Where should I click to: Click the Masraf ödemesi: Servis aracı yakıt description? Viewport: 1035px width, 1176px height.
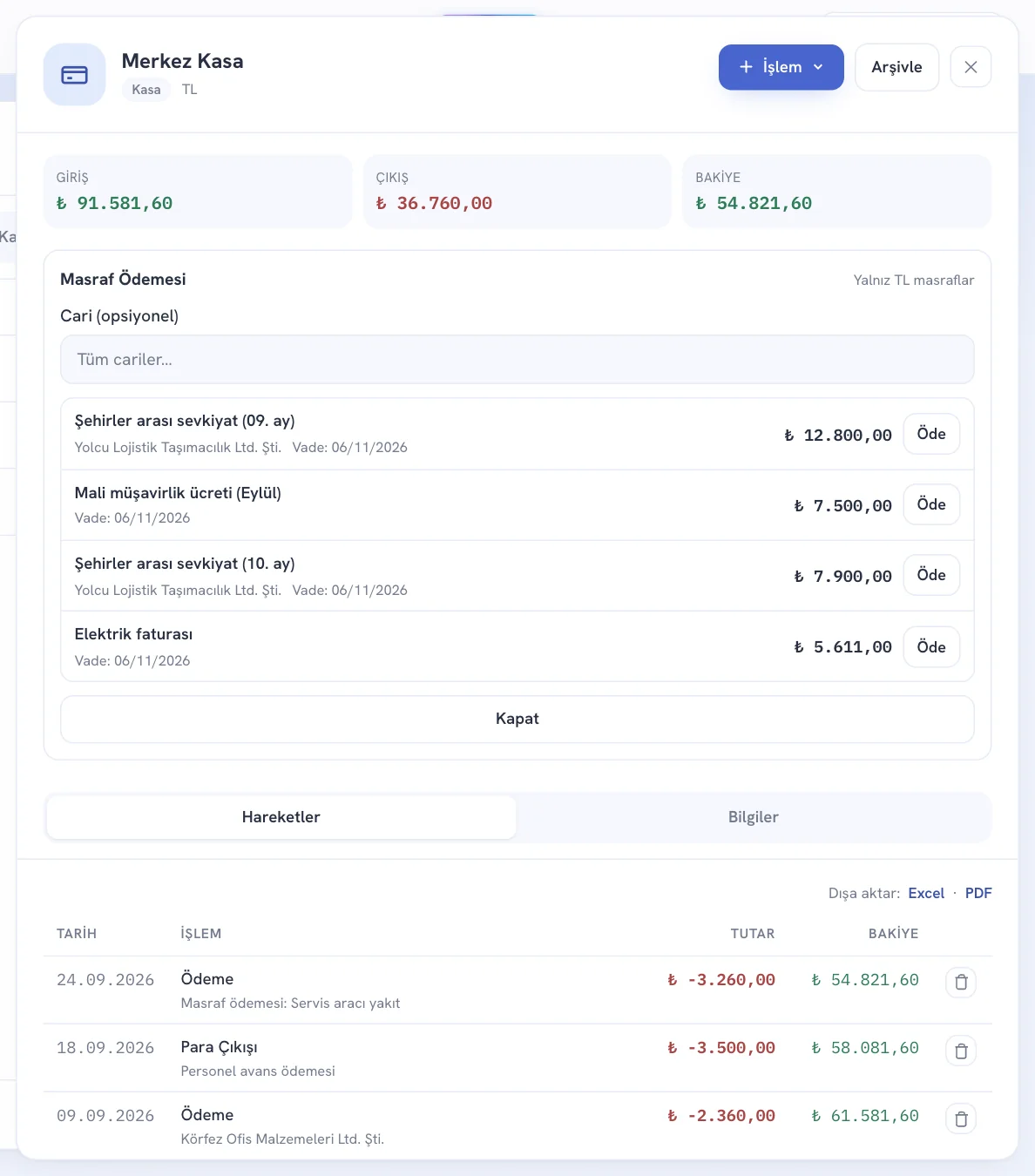pyautogui.click(x=291, y=1004)
